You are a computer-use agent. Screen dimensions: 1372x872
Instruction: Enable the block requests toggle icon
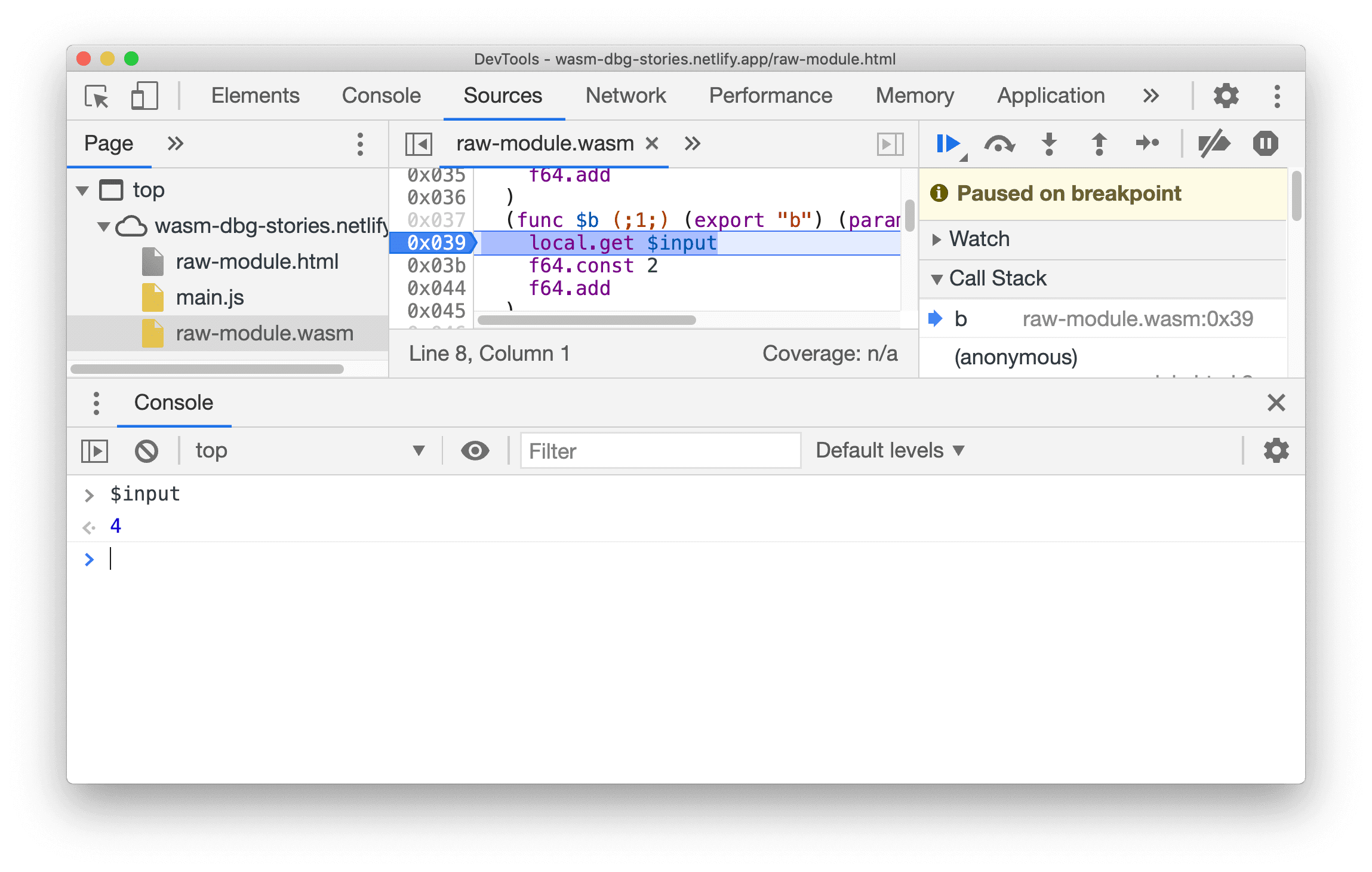coord(146,450)
